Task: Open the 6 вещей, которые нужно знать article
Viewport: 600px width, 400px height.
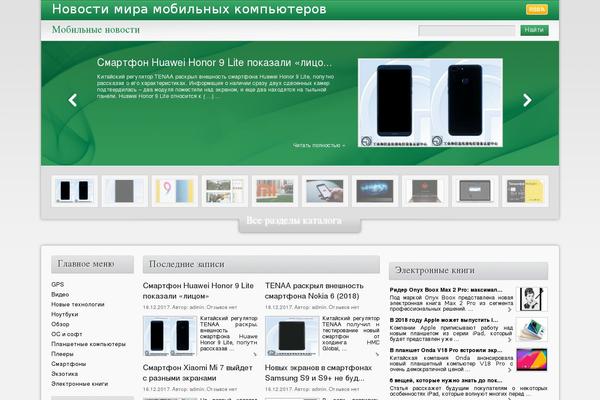Action: (x=446, y=380)
